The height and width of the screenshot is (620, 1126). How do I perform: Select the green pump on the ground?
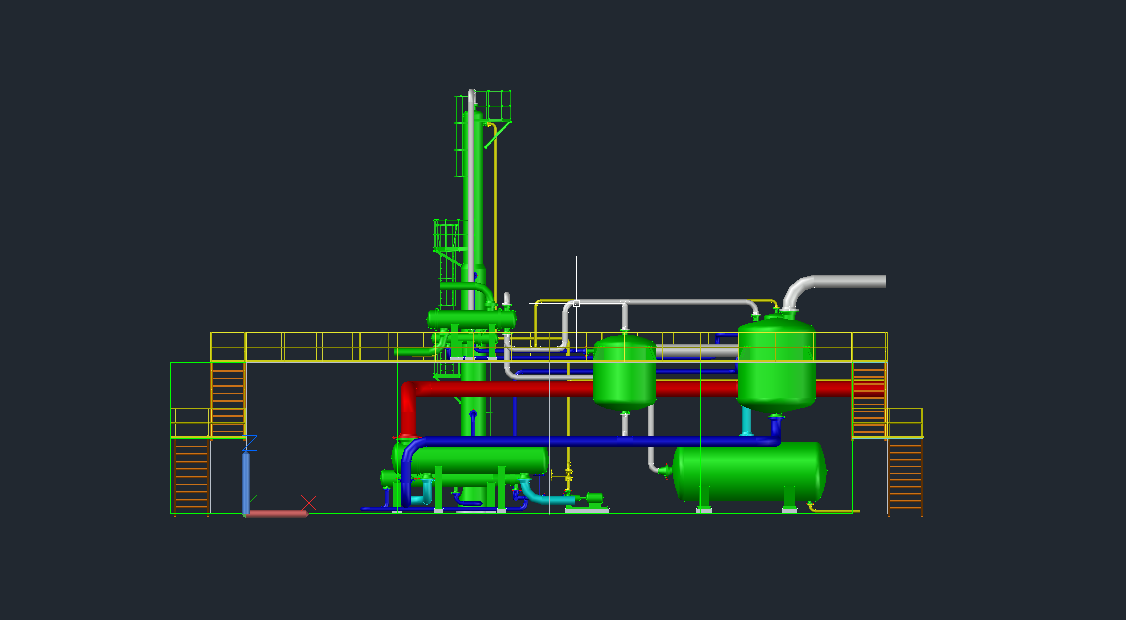pyautogui.click(x=592, y=499)
